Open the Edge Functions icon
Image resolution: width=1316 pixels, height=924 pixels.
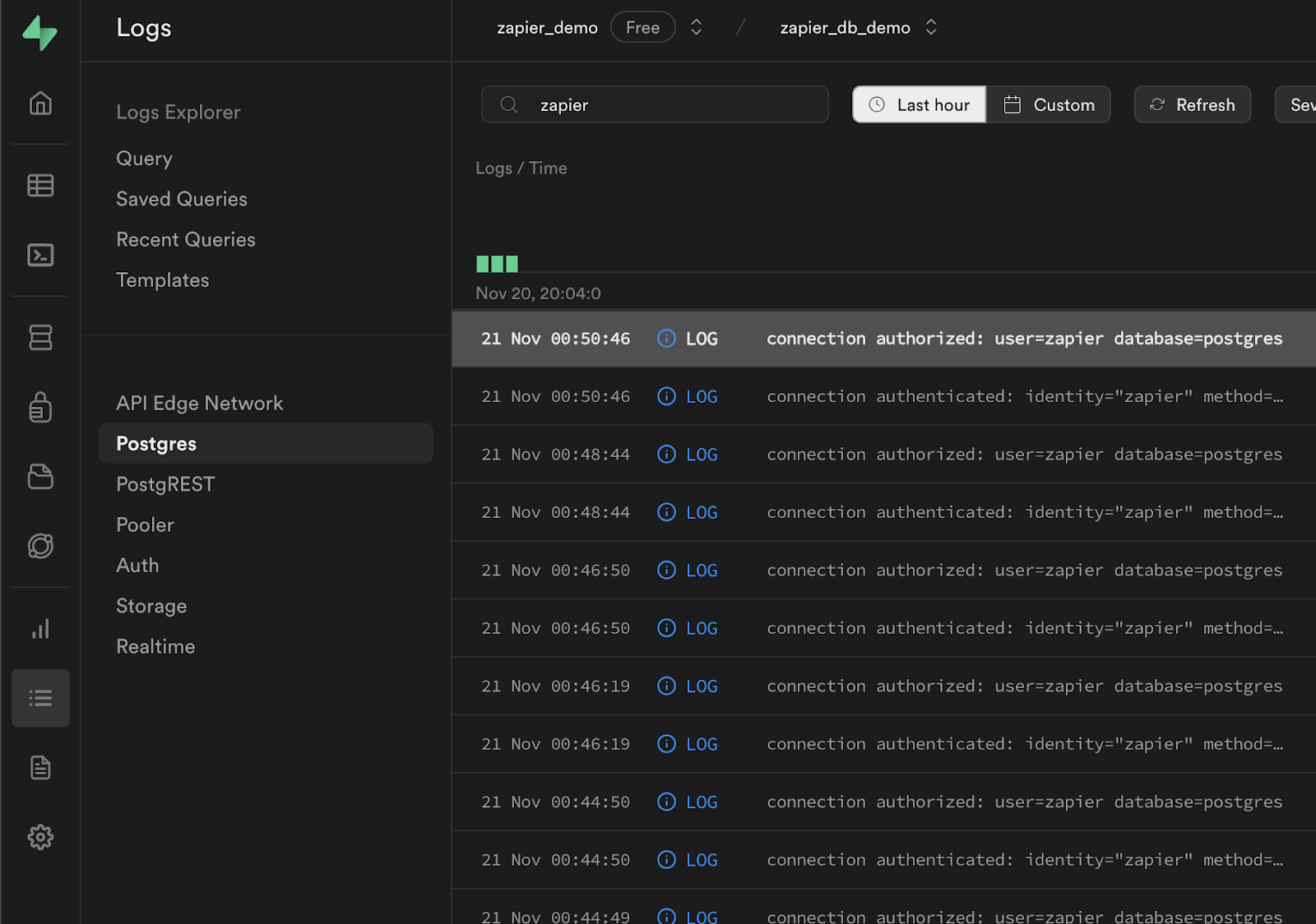[40, 546]
